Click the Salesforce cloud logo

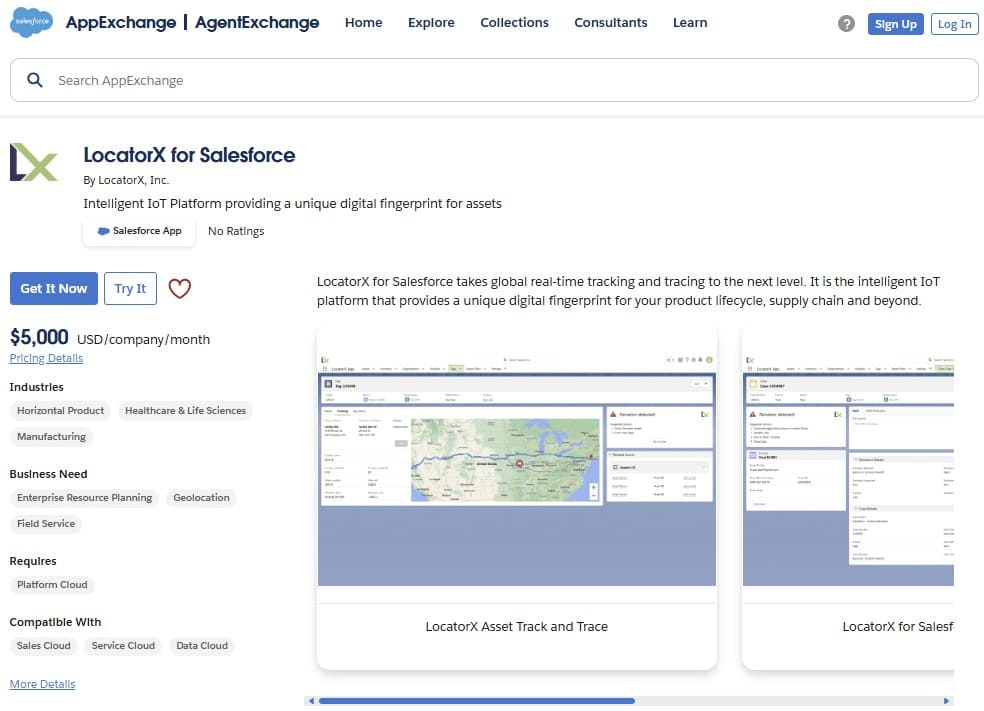tap(31, 22)
